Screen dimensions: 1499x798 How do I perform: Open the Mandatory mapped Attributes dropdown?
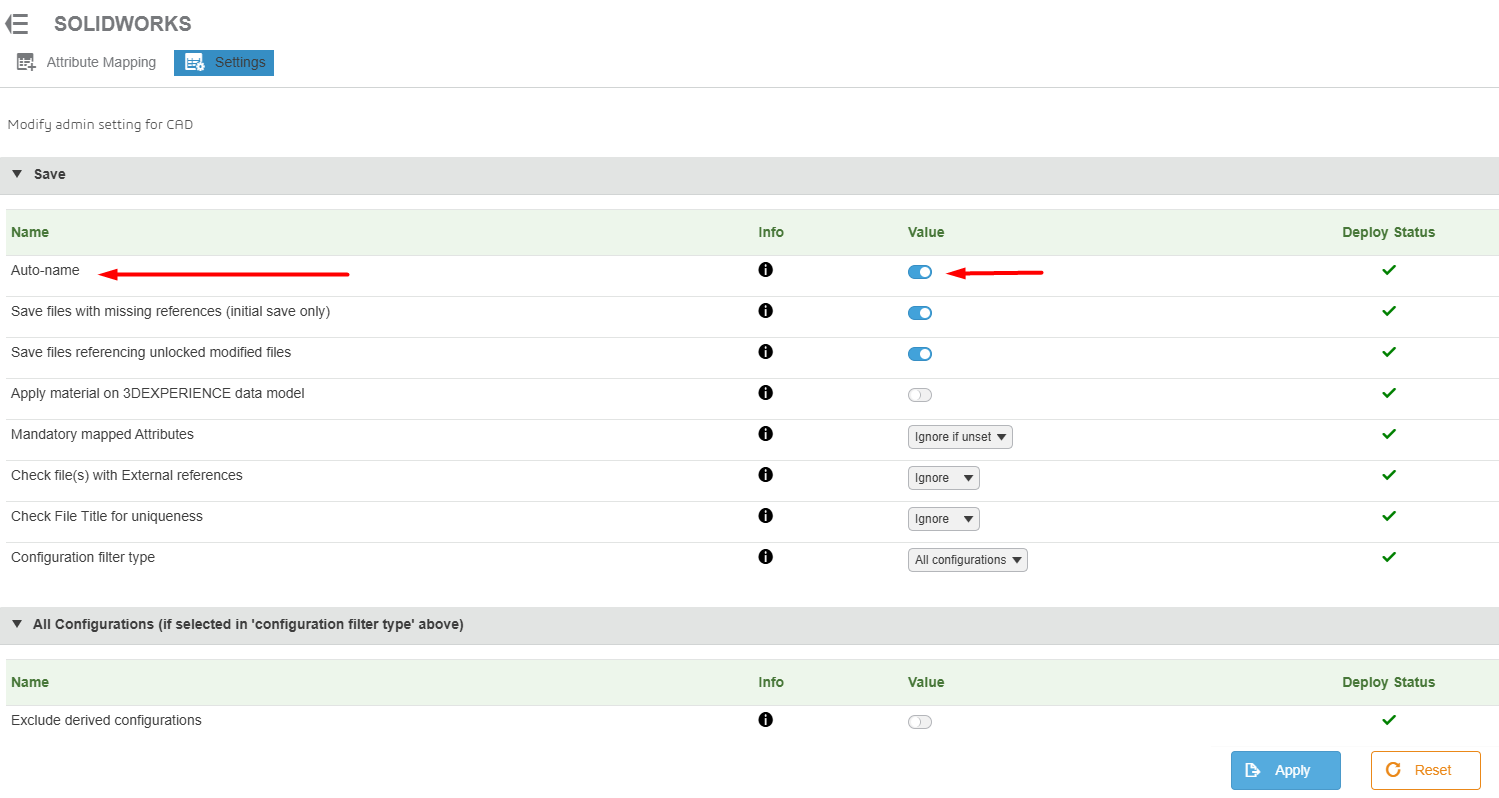960,437
